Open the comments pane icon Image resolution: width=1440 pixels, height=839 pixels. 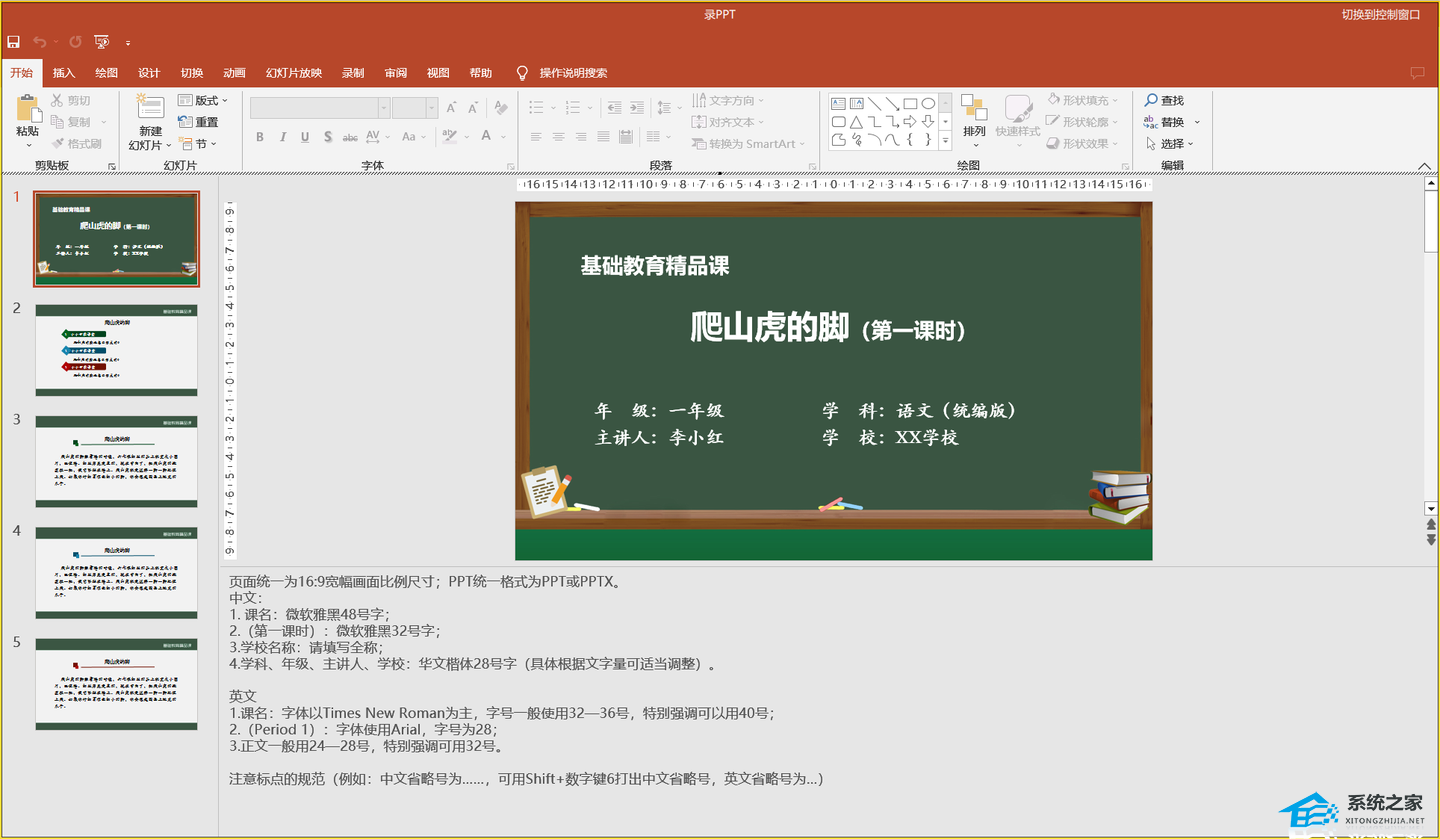[x=1416, y=73]
